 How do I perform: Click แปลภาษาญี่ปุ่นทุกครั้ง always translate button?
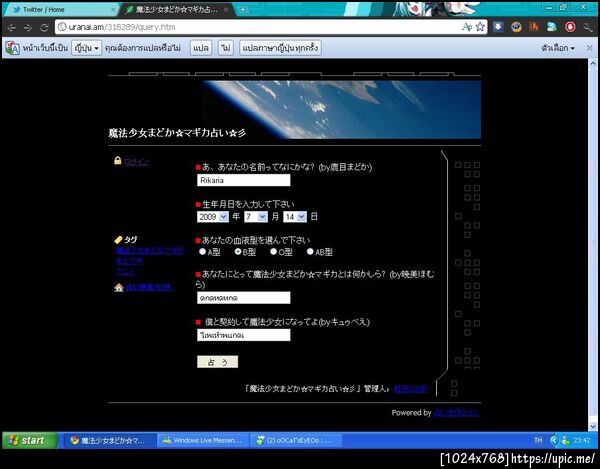tap(280, 48)
